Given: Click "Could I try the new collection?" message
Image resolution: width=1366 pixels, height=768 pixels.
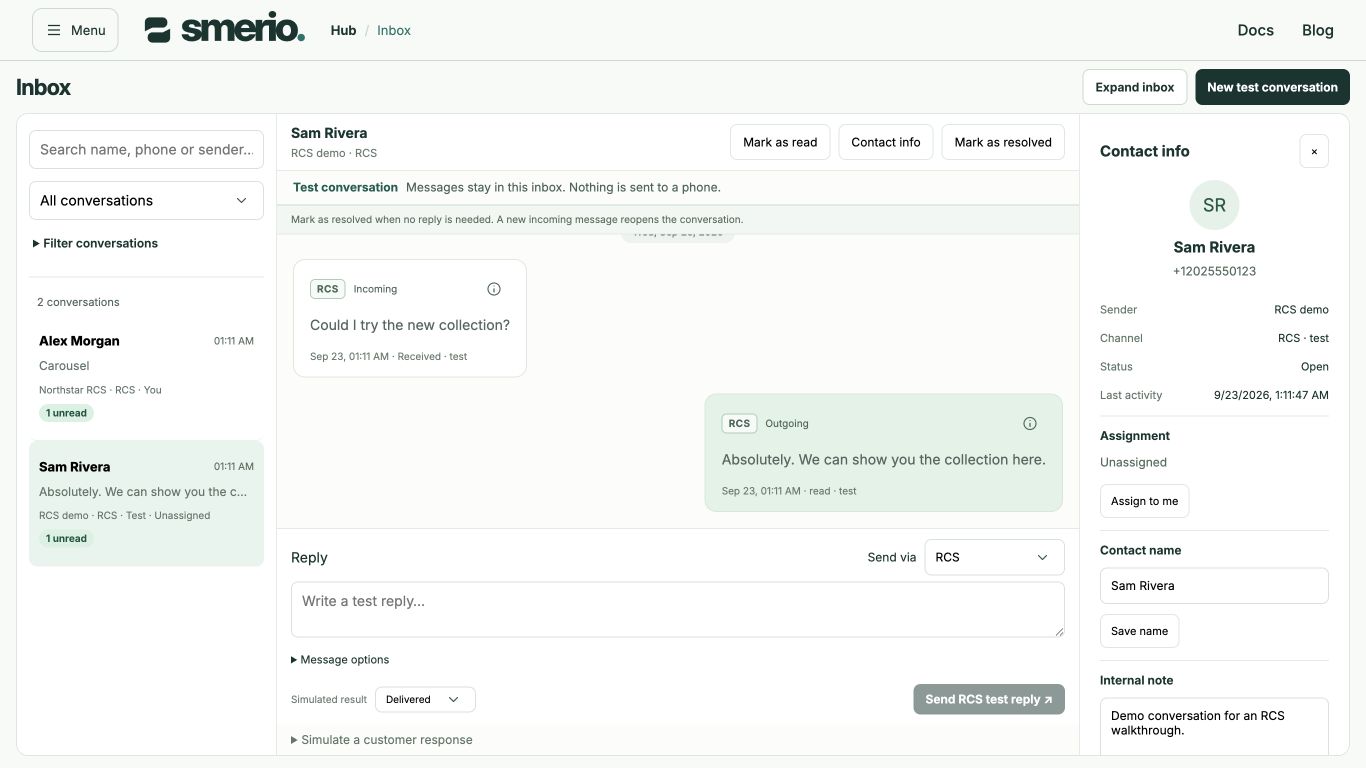Looking at the screenshot, I should point(410,325).
